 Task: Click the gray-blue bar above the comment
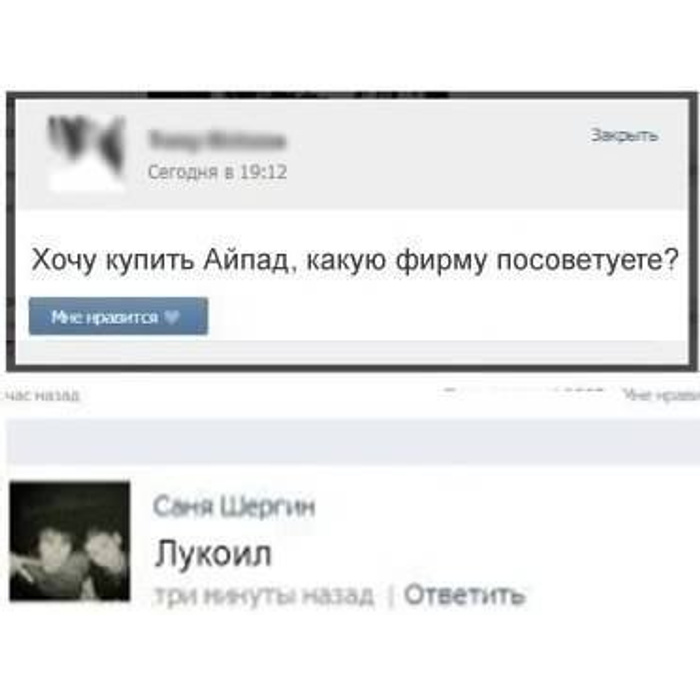[x=353, y=441]
